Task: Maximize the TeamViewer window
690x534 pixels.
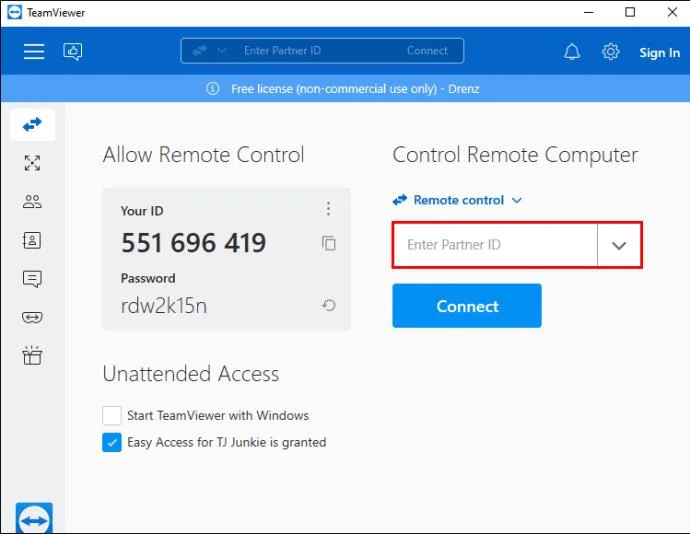Action: pyautogui.click(x=630, y=12)
